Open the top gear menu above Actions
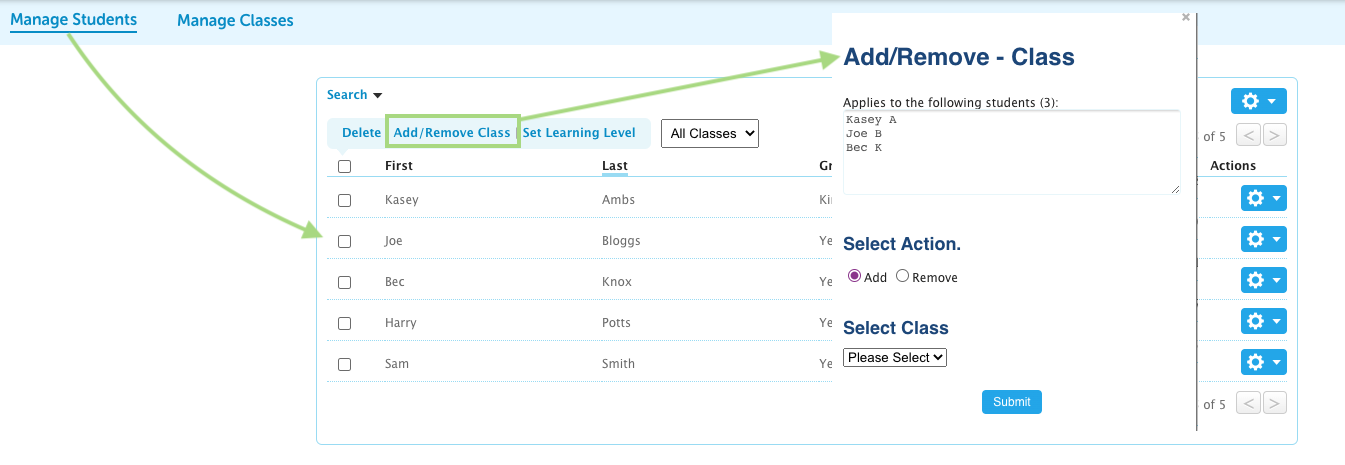1345x465 pixels. coord(1258,101)
